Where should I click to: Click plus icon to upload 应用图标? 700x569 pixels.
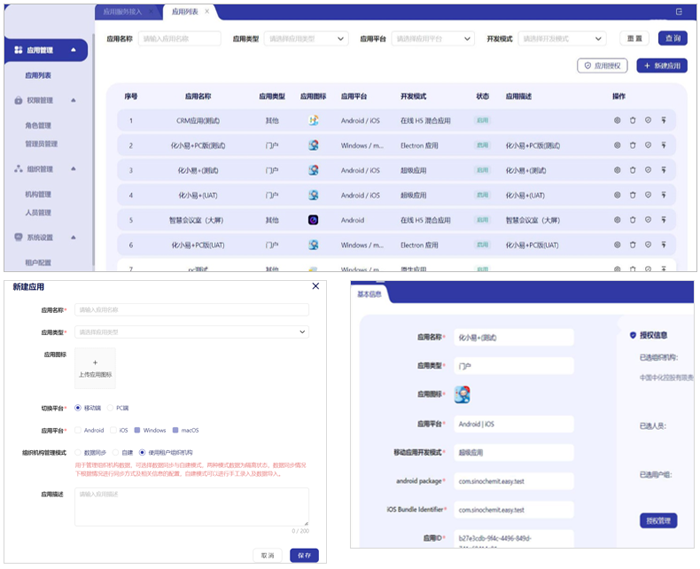pyautogui.click(x=95, y=362)
